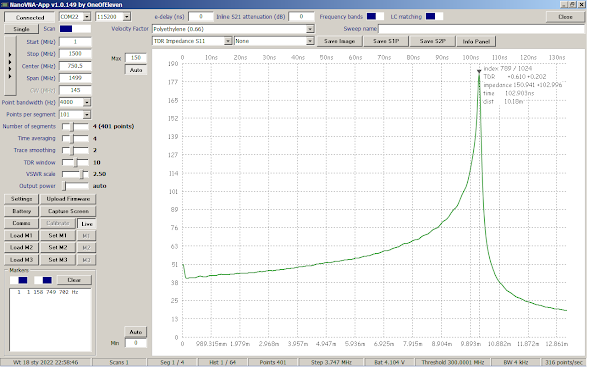Open the None second-trace dropdown
The image size is (589, 369).
tap(310, 41)
